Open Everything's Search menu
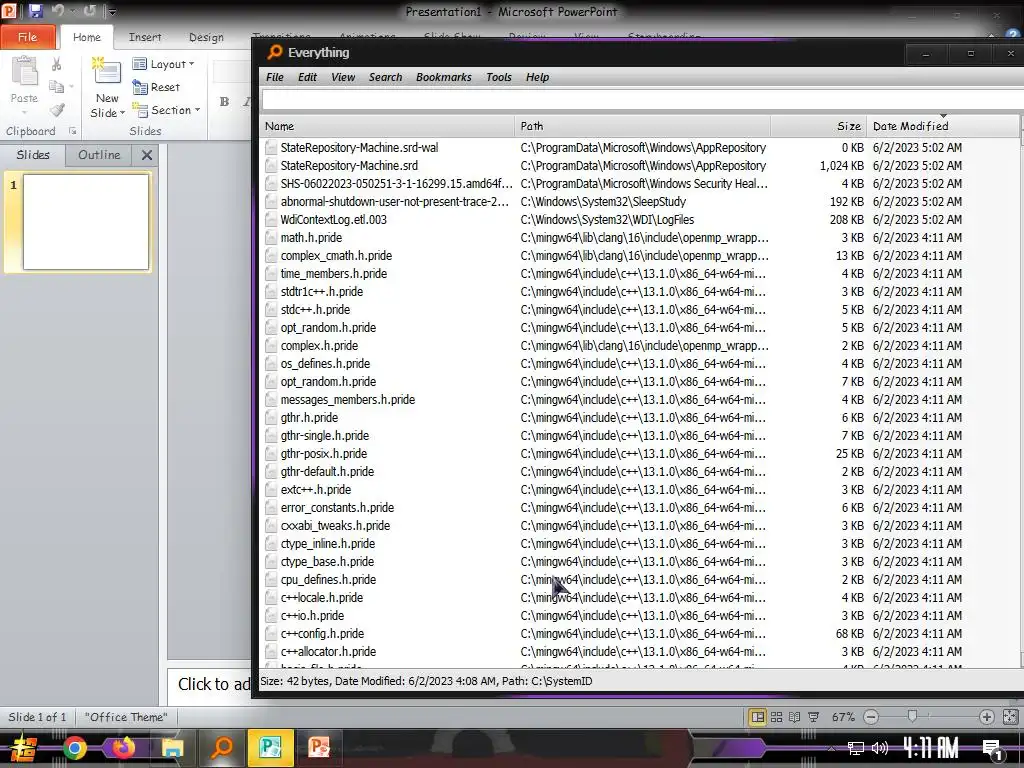Screen dimensions: 1024x768 click(385, 77)
